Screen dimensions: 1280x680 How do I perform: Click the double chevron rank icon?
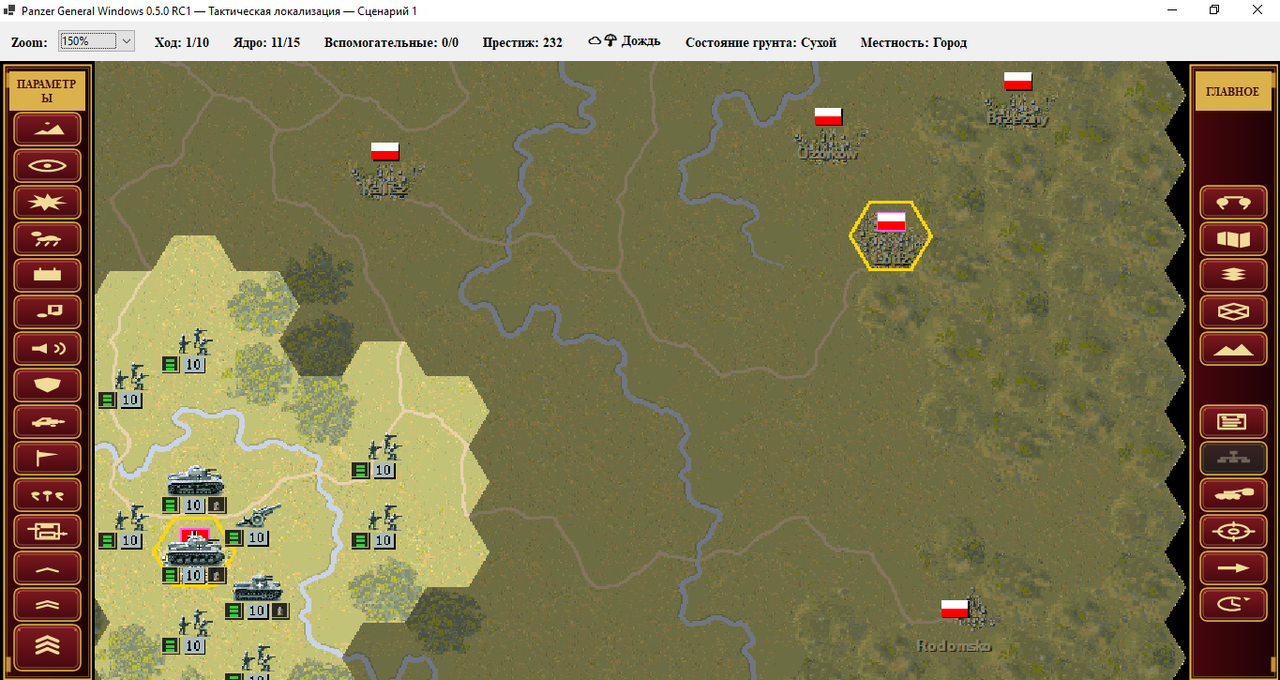tap(47, 605)
